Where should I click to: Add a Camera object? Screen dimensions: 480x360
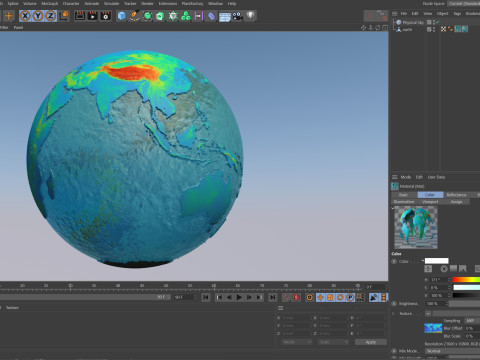pyautogui.click(x=237, y=16)
